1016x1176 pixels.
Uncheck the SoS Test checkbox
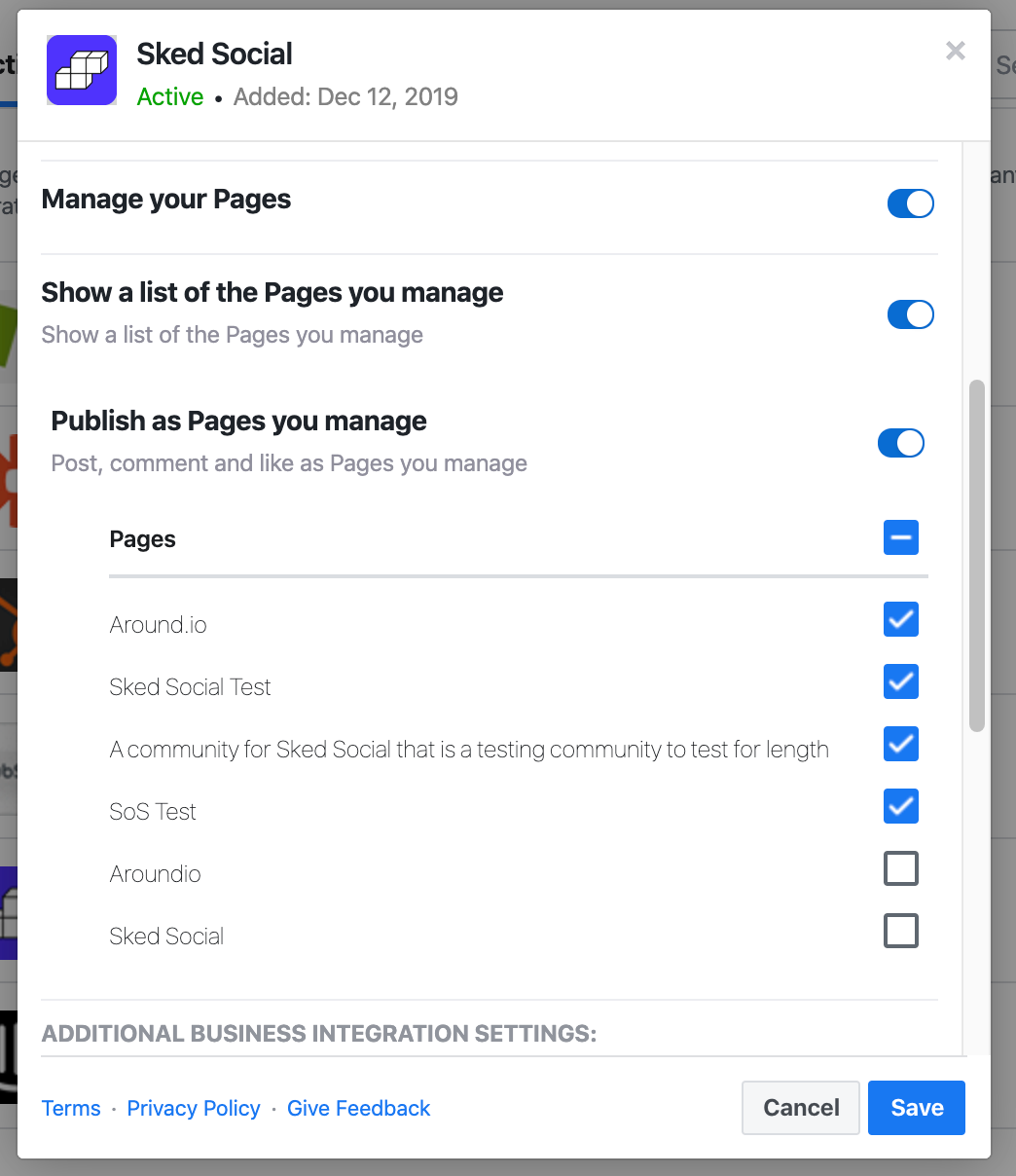coord(901,806)
